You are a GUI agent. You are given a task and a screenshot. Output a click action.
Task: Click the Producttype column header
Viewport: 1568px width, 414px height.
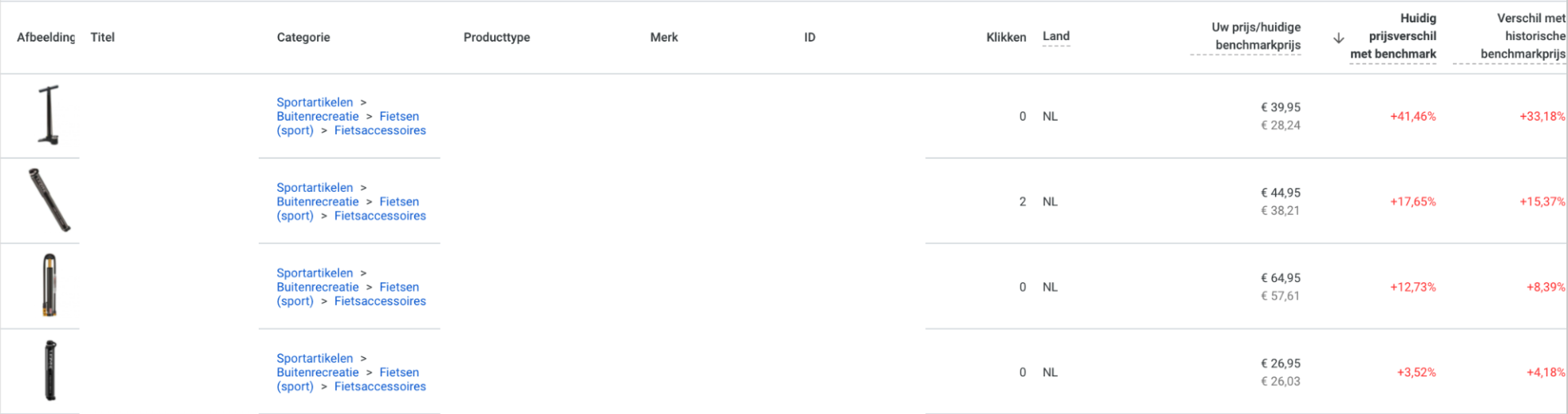(496, 37)
